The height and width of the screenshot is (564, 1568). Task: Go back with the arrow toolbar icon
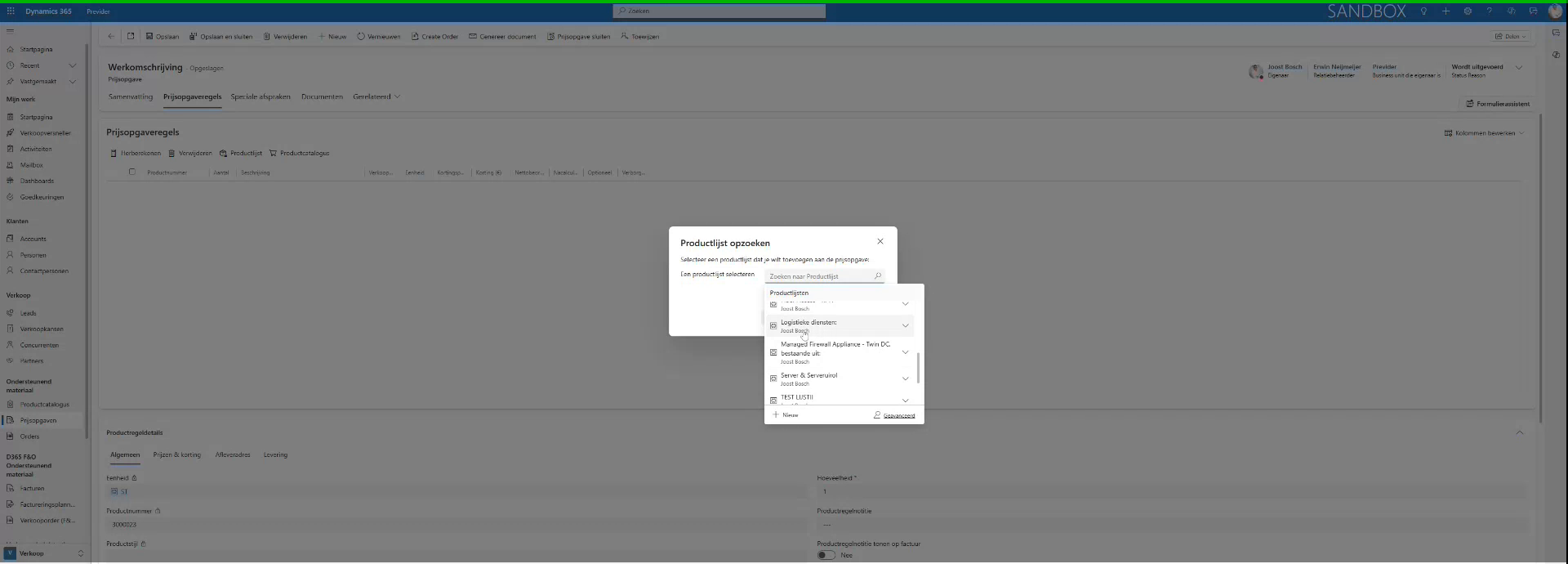[111, 36]
